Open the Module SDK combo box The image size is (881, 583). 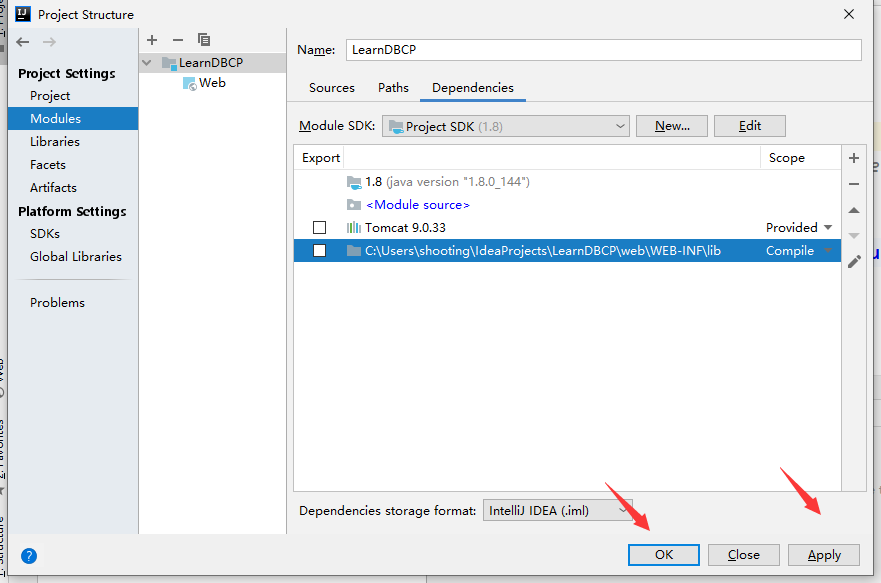(506, 126)
